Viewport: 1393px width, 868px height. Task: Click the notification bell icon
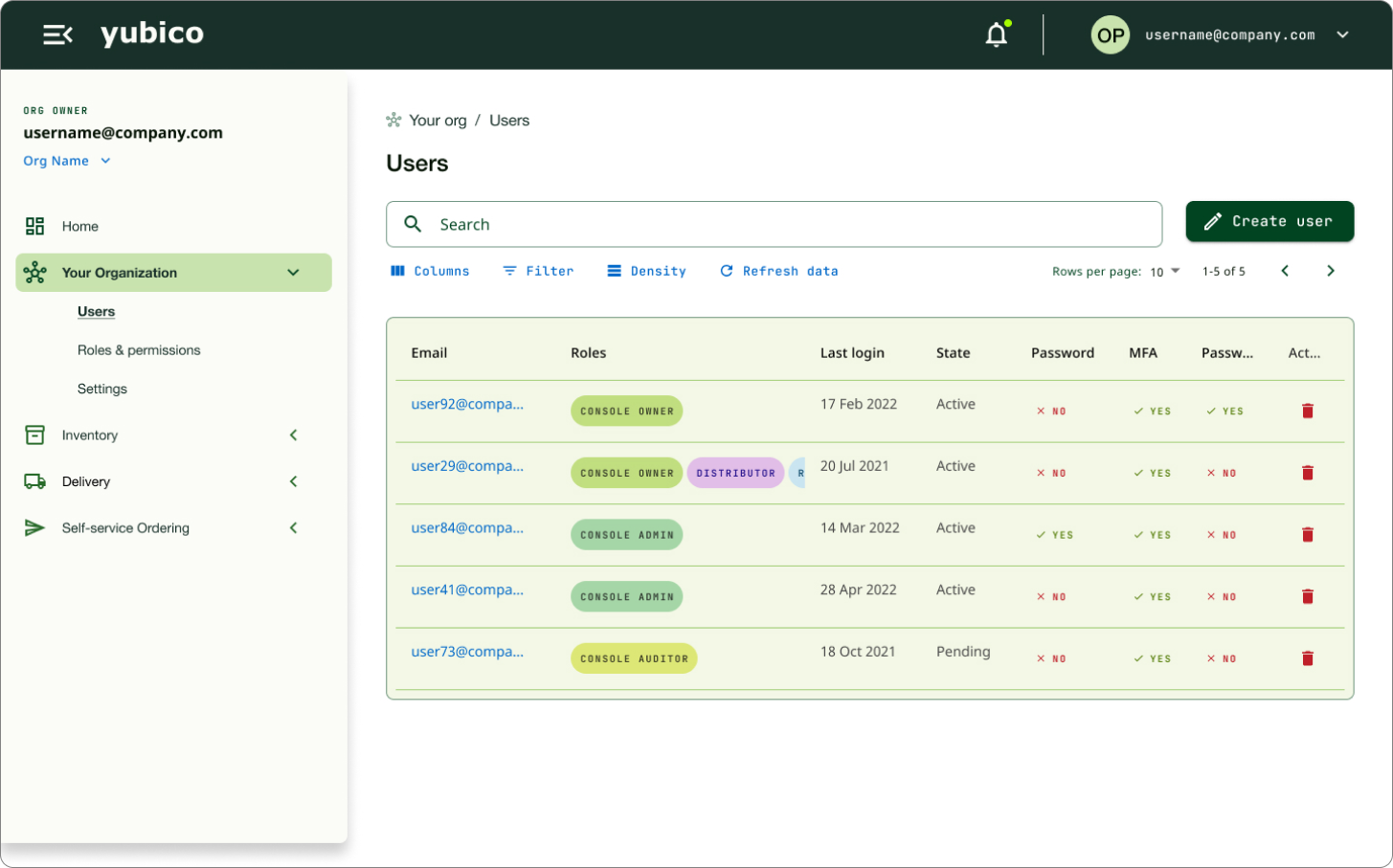(997, 35)
